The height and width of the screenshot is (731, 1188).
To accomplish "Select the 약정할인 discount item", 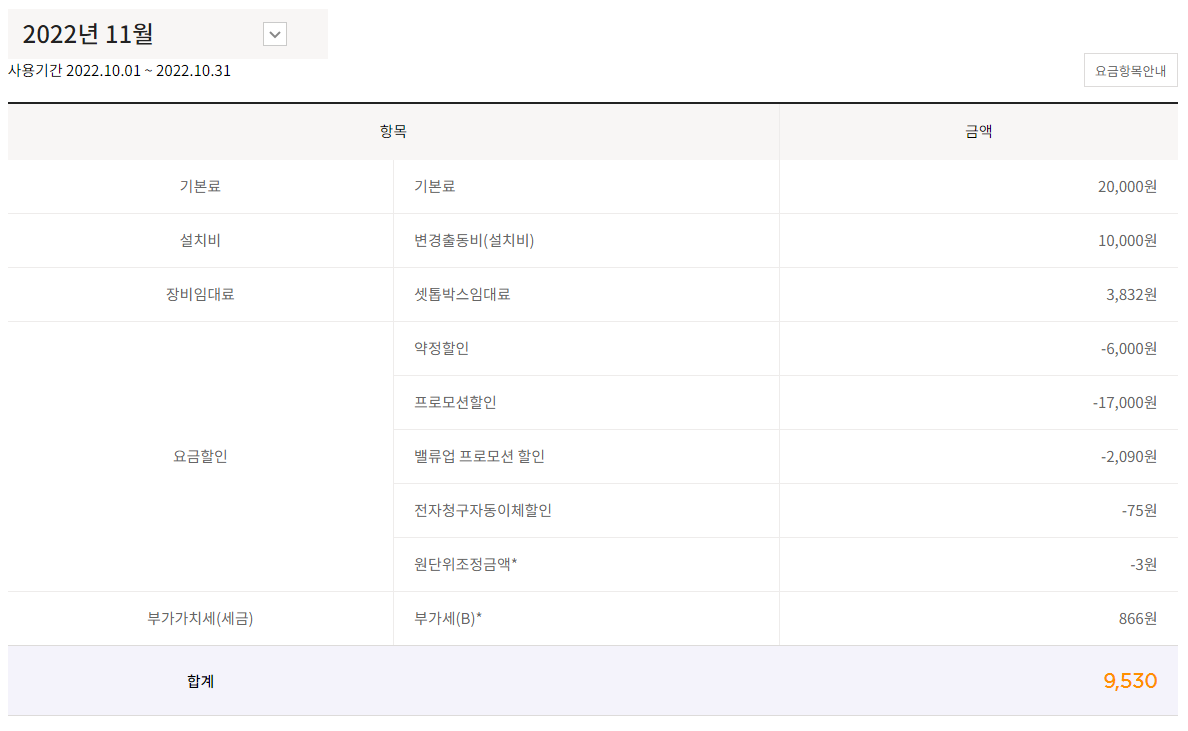I will coord(441,349).
